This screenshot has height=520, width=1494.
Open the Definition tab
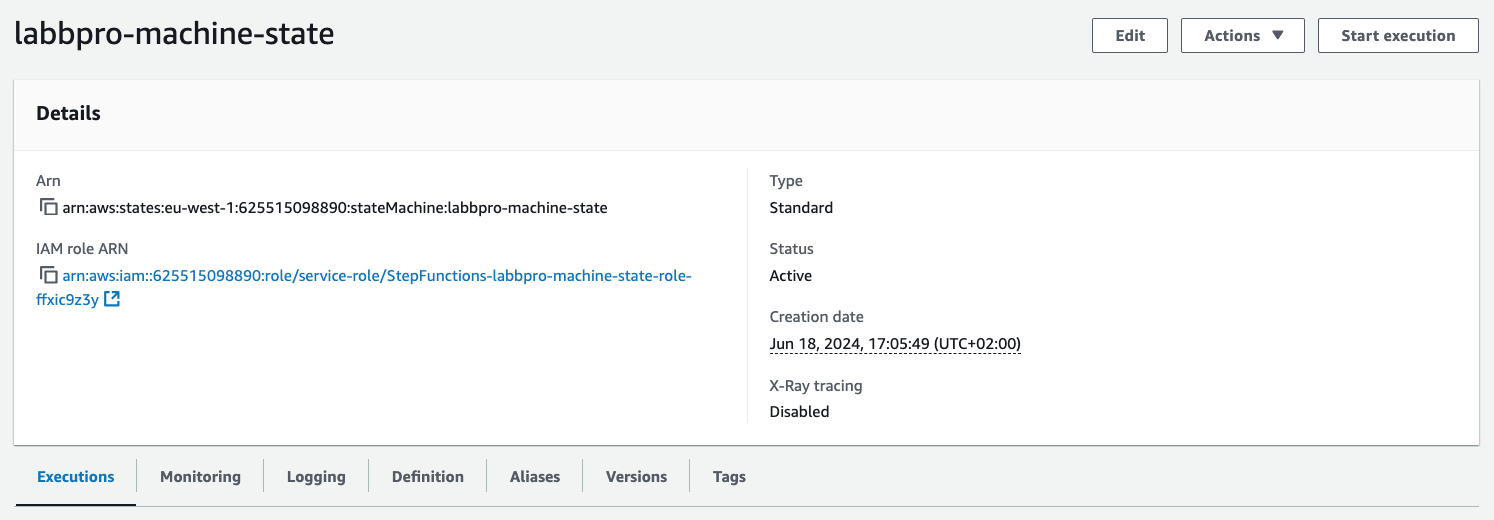point(427,476)
